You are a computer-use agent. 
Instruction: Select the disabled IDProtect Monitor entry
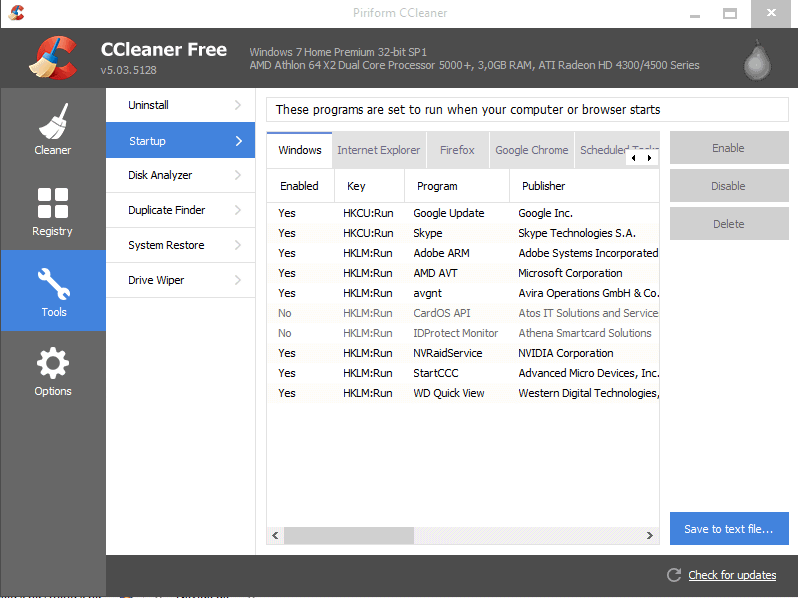[463, 333]
